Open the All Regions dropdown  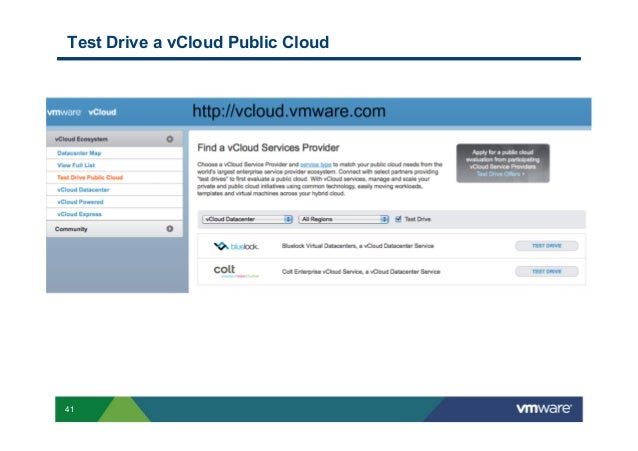point(343,219)
